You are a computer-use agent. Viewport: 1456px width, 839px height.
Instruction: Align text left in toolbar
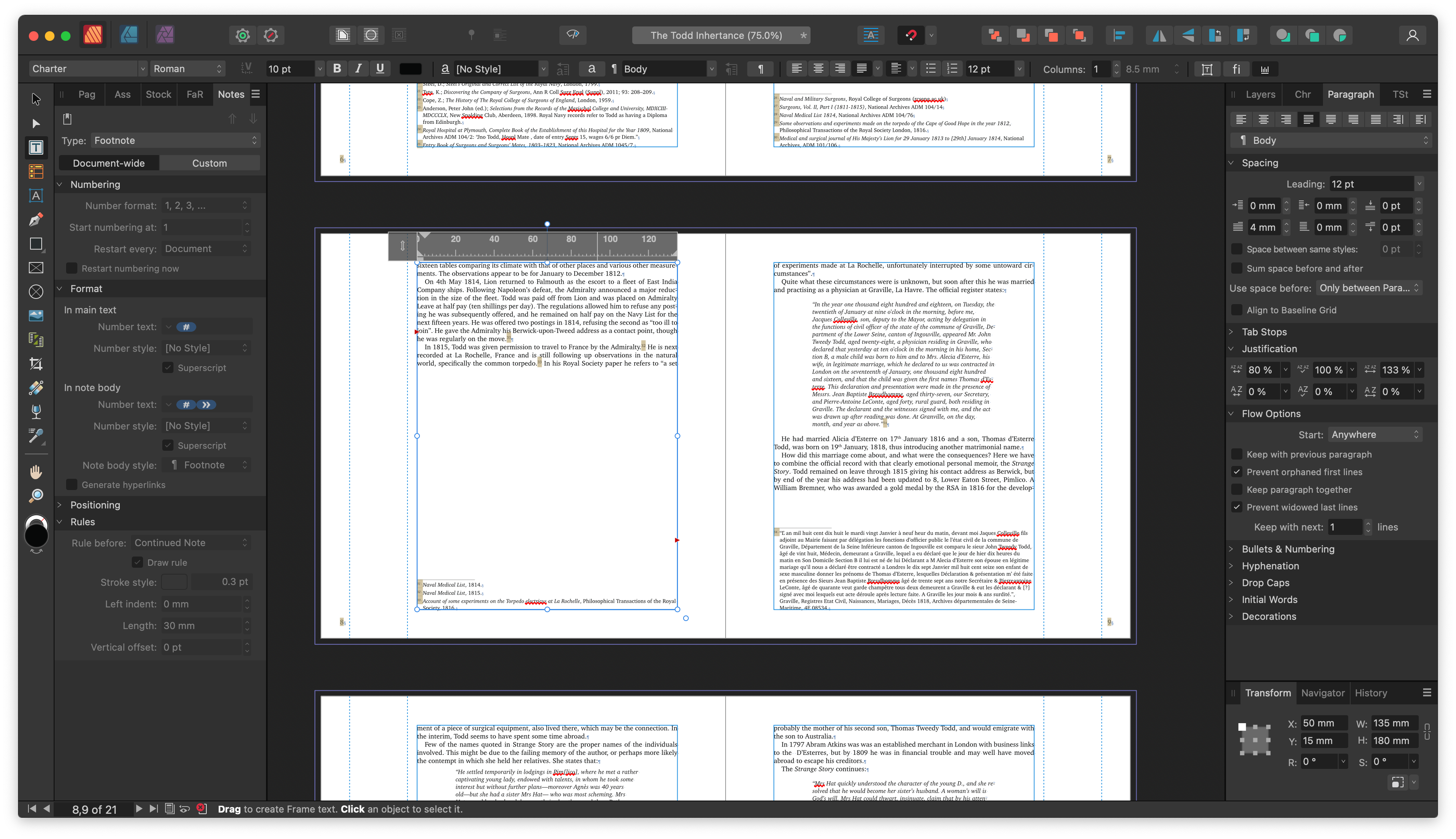(x=796, y=69)
